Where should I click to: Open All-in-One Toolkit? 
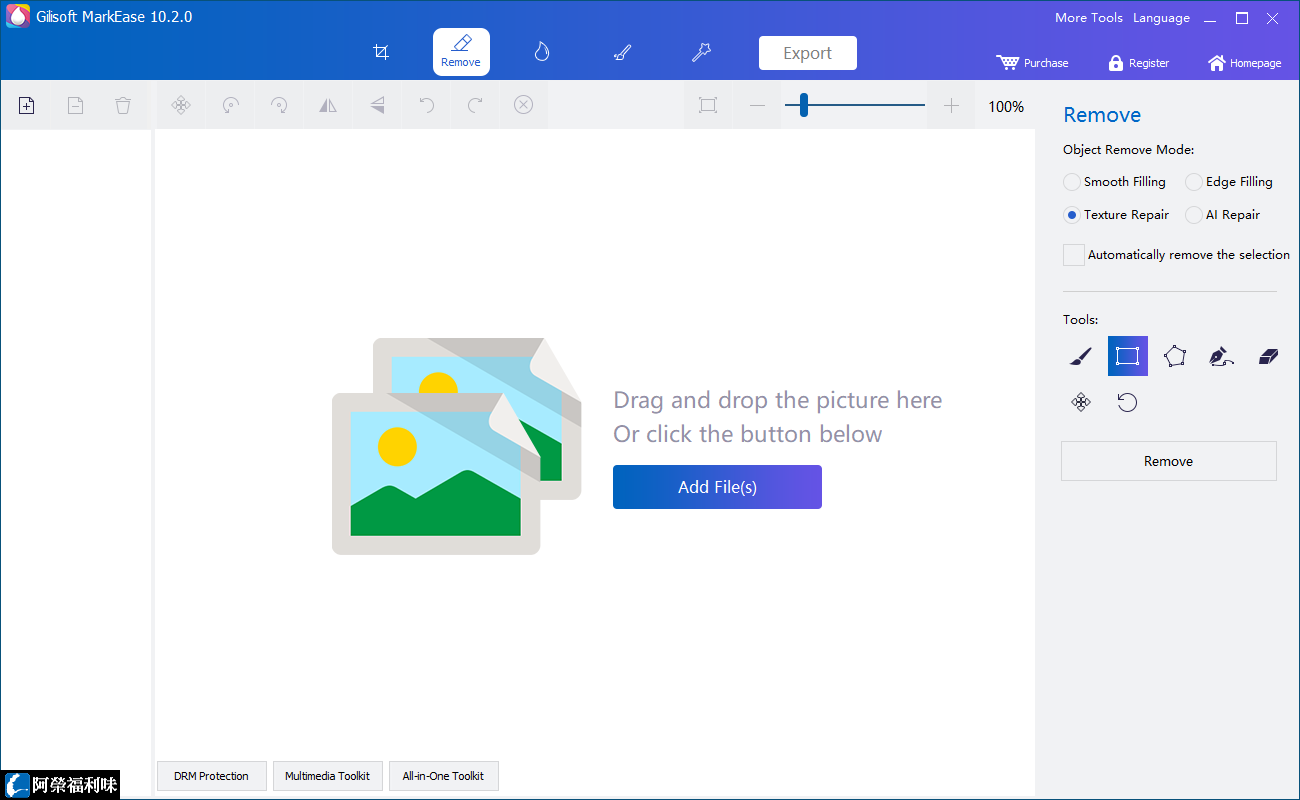click(x=444, y=776)
